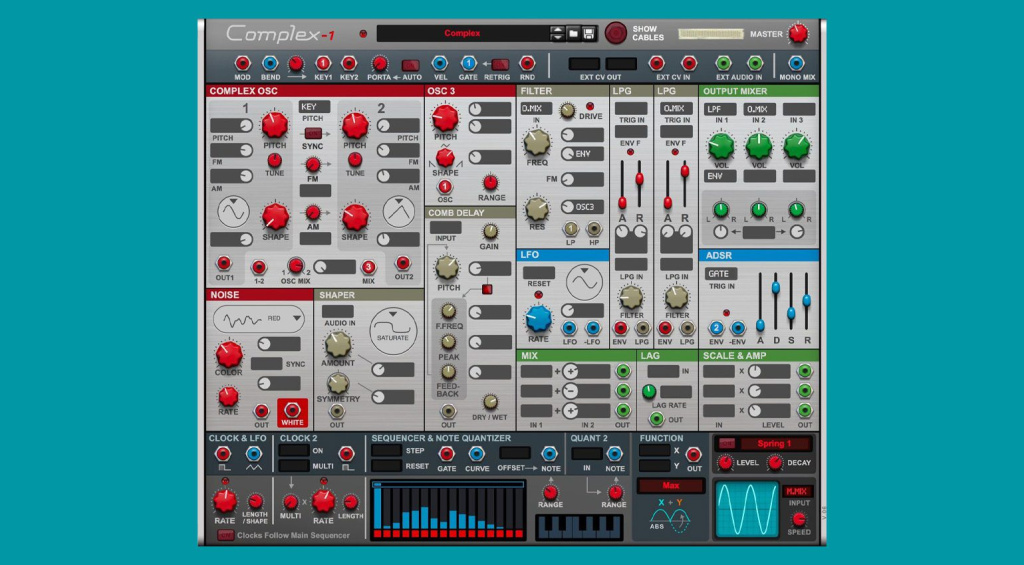Click the Shaper AMOUNT knob
The width and height of the screenshot is (1024, 565).
click(338, 344)
